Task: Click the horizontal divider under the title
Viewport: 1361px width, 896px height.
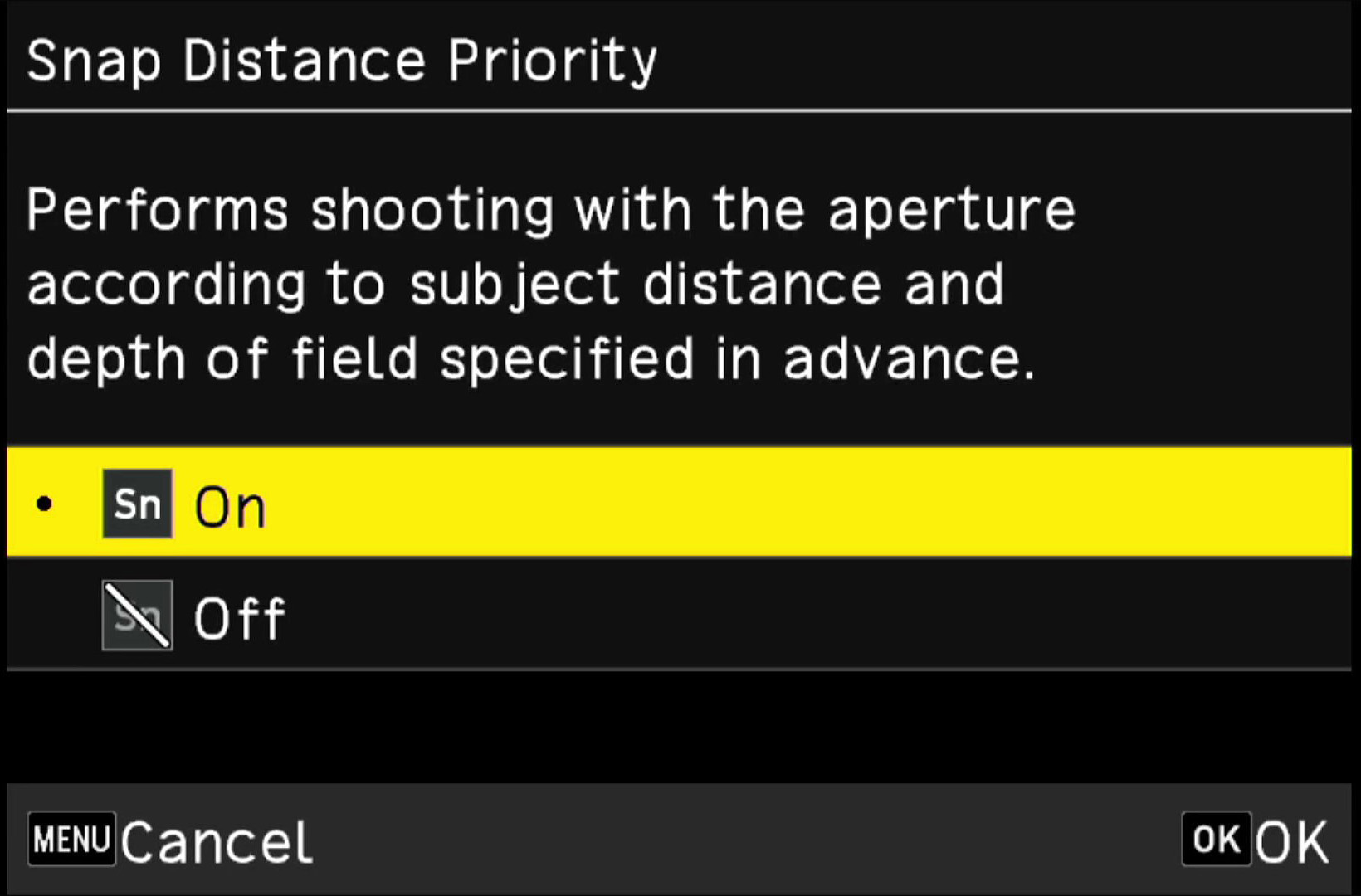Action: tap(679, 110)
